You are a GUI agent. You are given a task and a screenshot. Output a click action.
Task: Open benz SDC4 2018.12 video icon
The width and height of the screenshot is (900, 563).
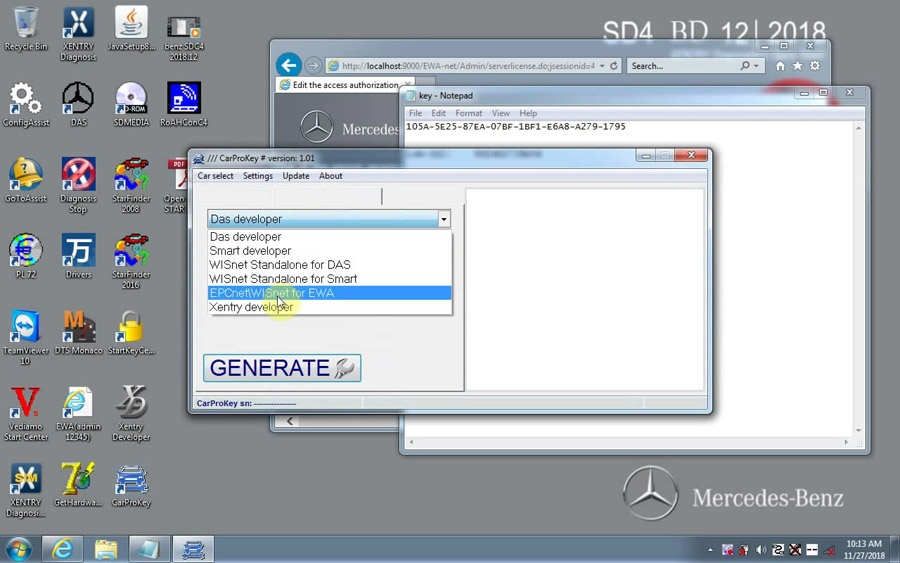[x=184, y=38]
